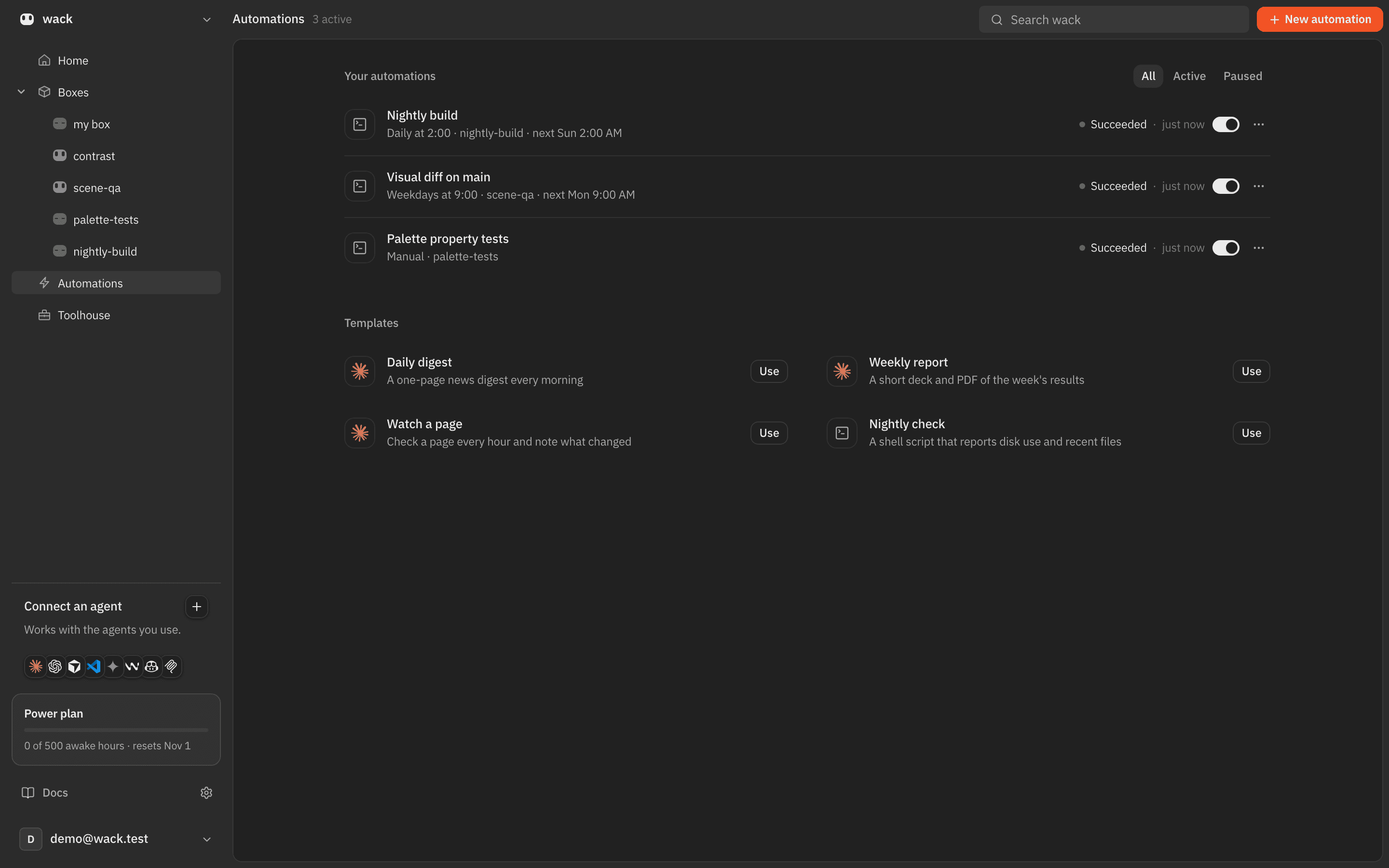
Task: Use the Nightly check template
Action: tap(1251, 433)
